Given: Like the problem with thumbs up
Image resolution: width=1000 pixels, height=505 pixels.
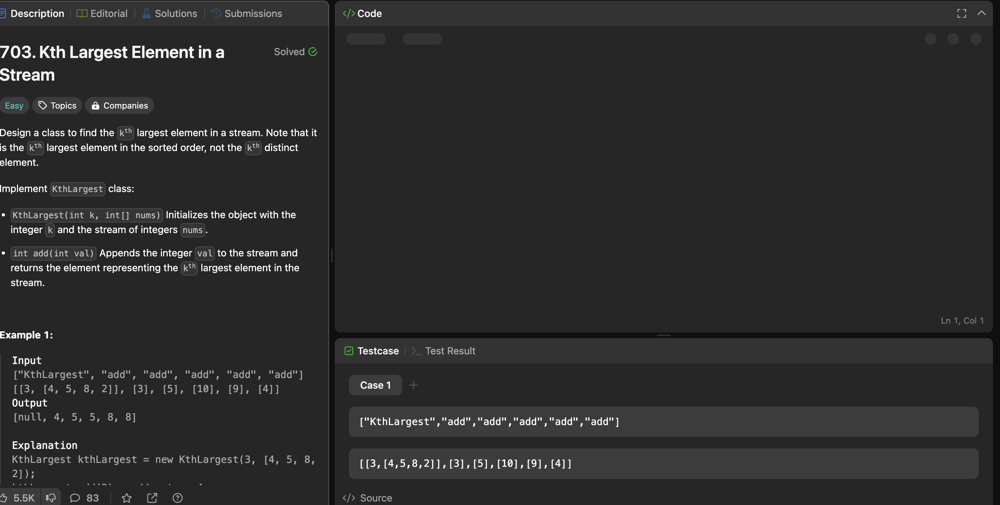Looking at the screenshot, I should point(6,497).
